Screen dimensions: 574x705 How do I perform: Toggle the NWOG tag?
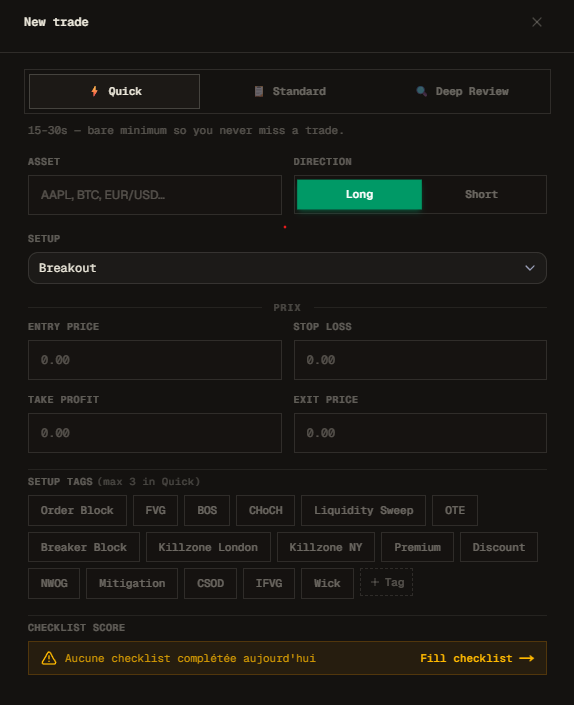coord(54,583)
